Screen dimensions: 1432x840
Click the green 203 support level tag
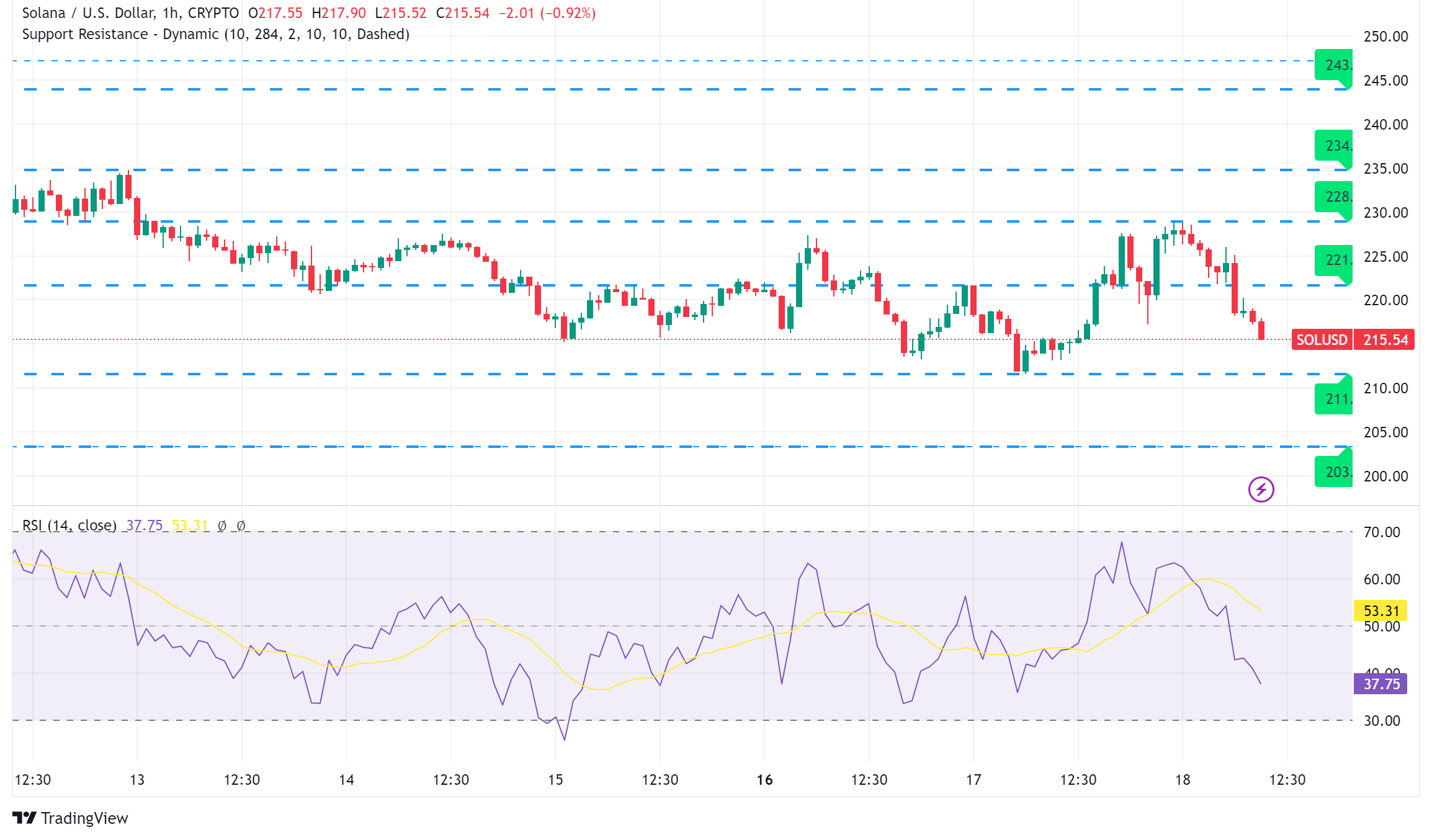coord(1334,471)
